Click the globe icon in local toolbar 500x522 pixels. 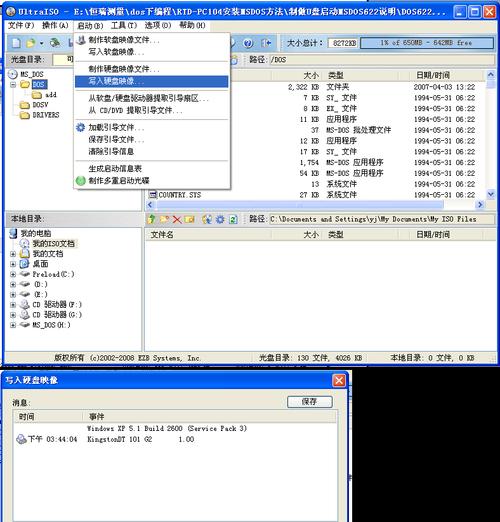207,219
